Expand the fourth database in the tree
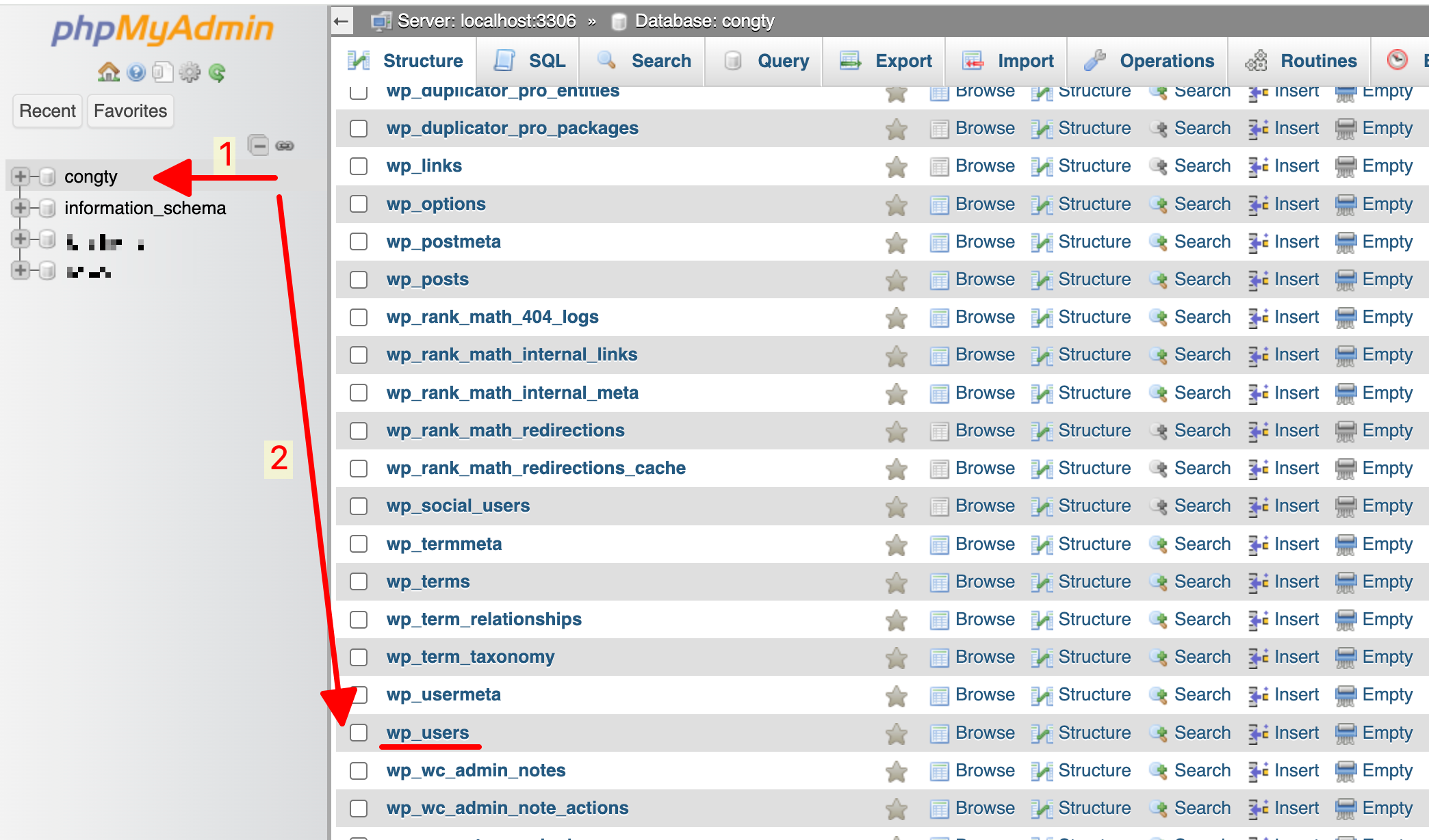 pos(21,270)
